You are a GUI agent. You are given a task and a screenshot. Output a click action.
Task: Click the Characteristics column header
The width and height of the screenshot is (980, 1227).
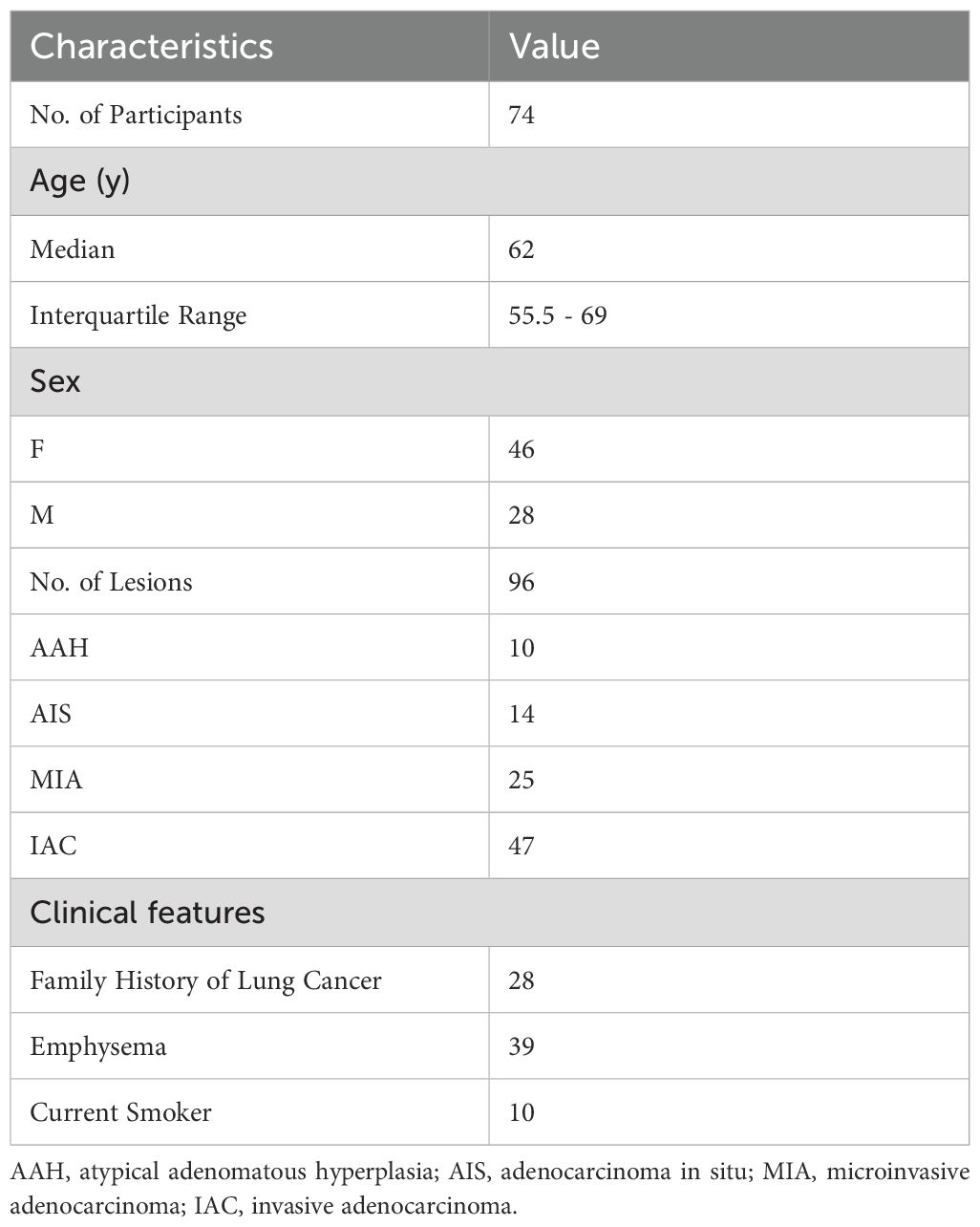[151, 47]
